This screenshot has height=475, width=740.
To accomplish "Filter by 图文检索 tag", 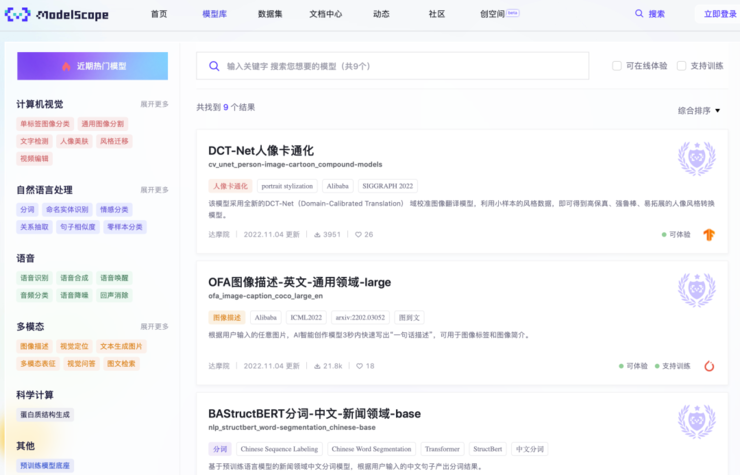I will click(x=121, y=364).
